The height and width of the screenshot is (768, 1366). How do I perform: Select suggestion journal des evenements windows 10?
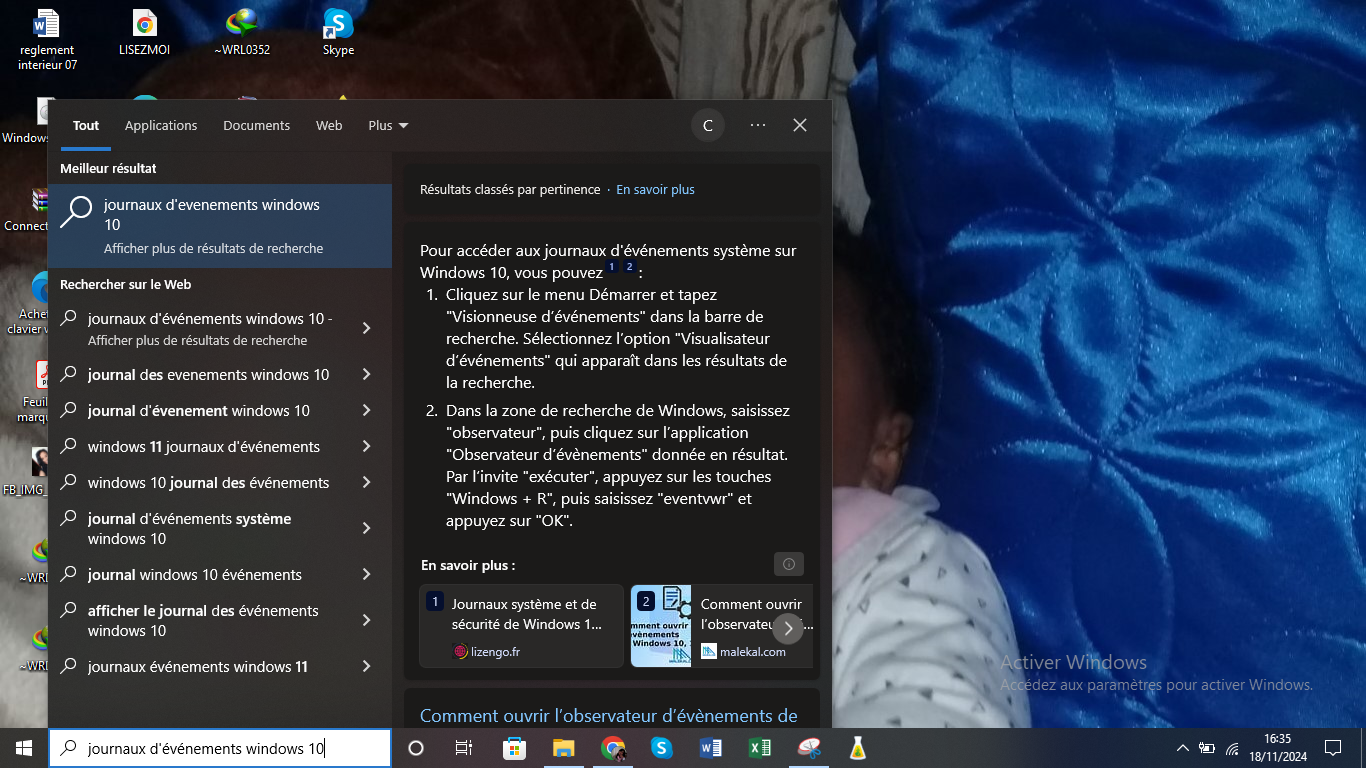click(x=208, y=374)
